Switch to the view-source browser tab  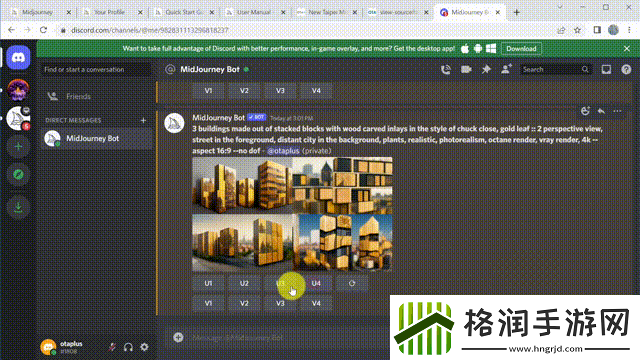398,12
